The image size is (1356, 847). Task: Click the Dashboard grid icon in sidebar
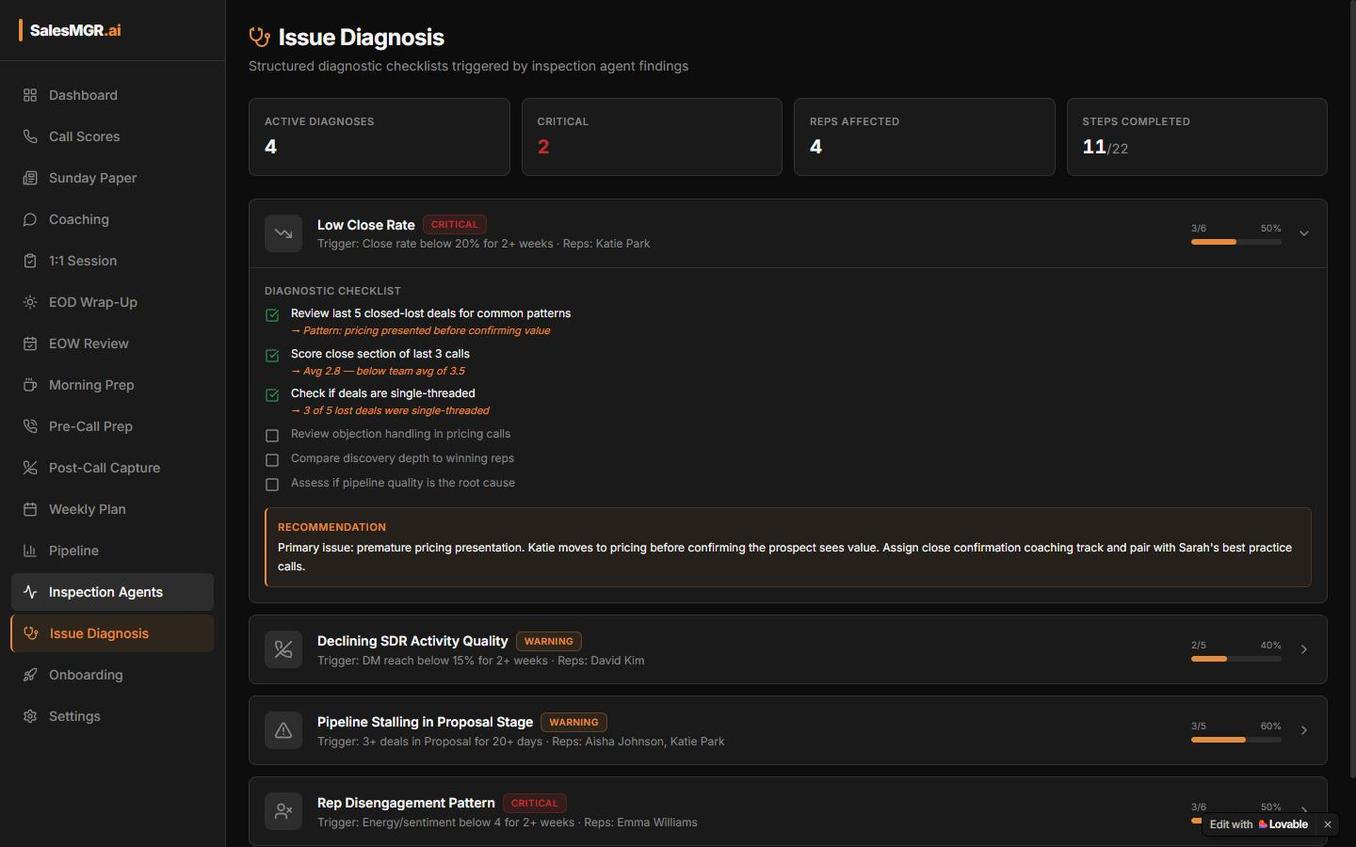[x=30, y=95]
